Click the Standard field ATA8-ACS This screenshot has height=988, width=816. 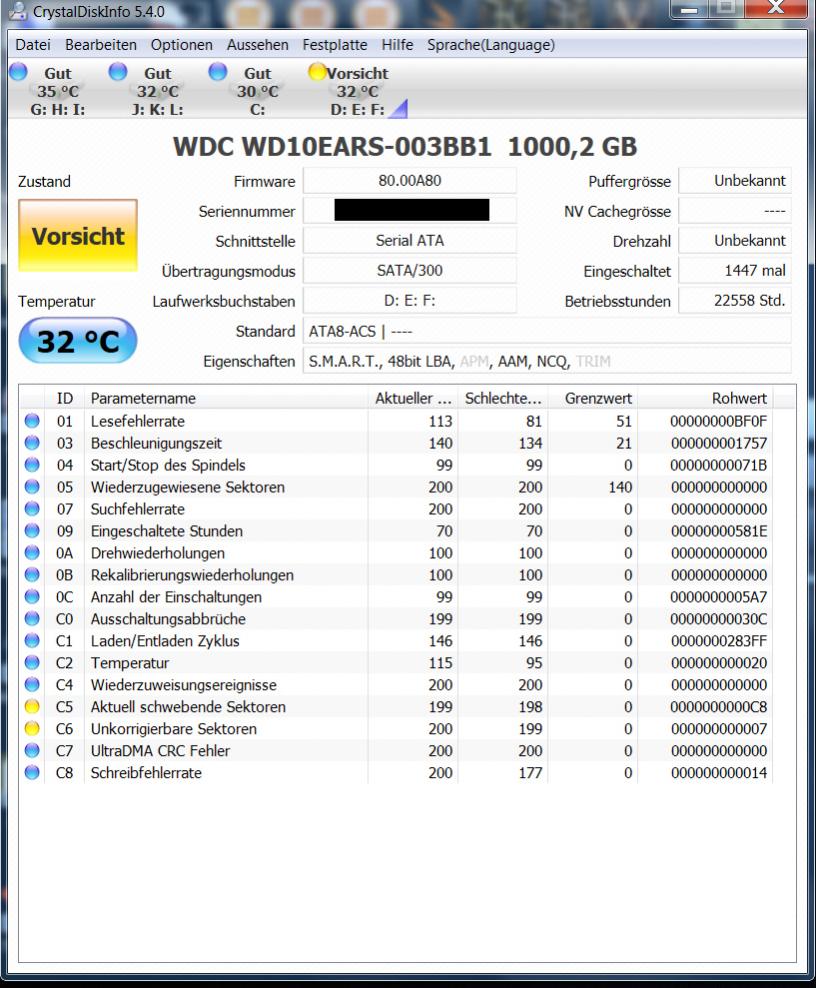(x=547, y=331)
